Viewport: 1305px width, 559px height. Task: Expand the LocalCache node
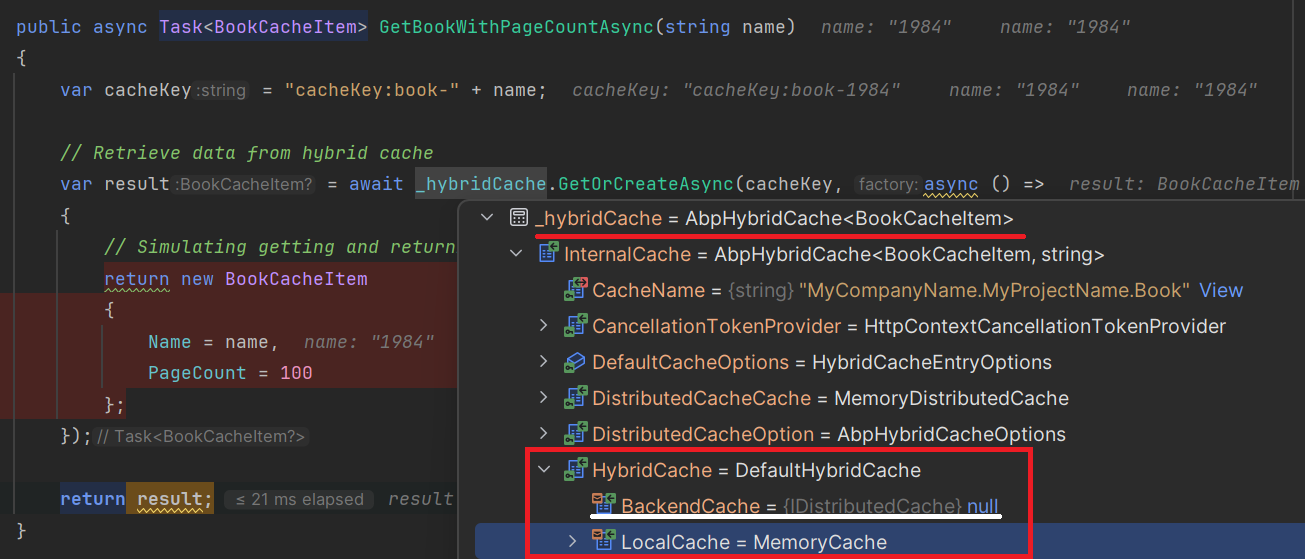click(572, 542)
